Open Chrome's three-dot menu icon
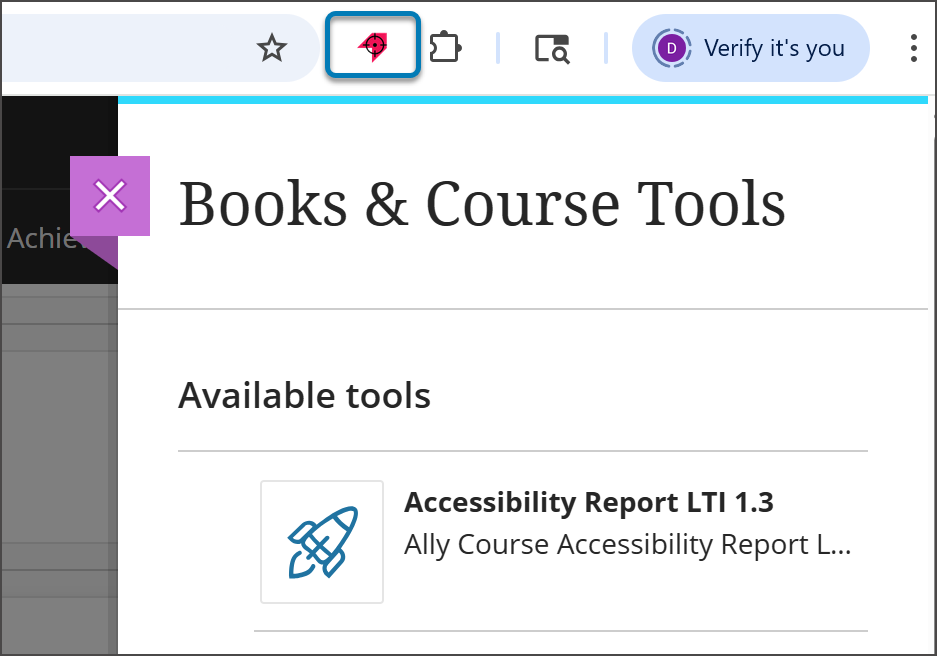 913,47
